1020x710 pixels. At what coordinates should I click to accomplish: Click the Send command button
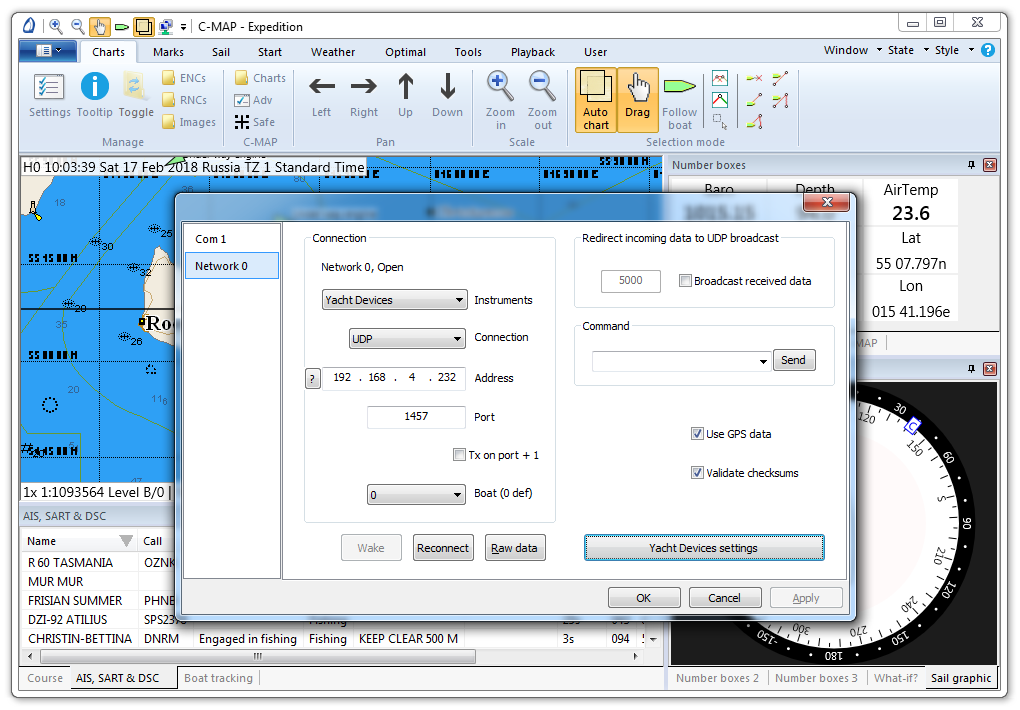[794, 360]
